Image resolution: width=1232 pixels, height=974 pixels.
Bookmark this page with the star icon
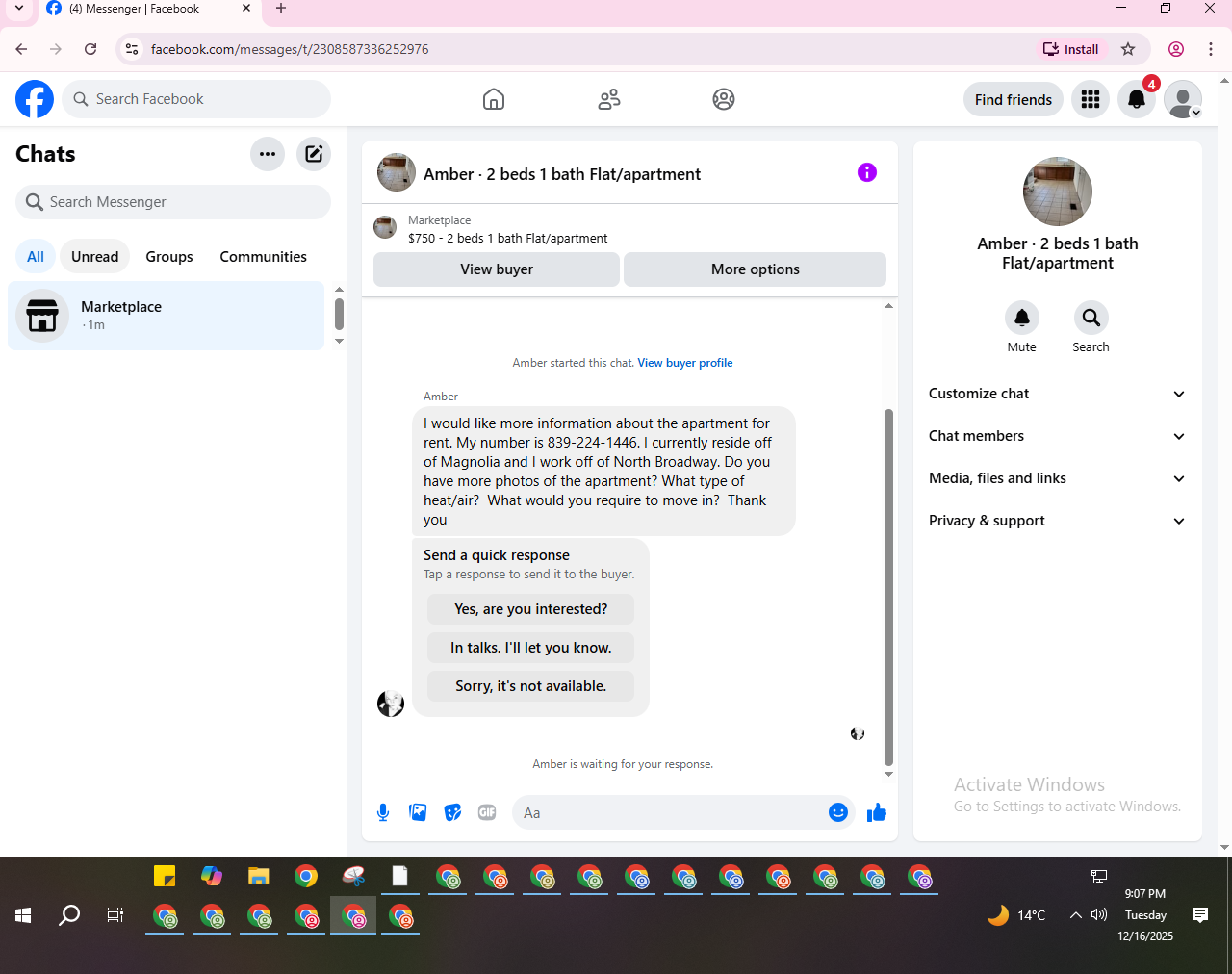1128,49
